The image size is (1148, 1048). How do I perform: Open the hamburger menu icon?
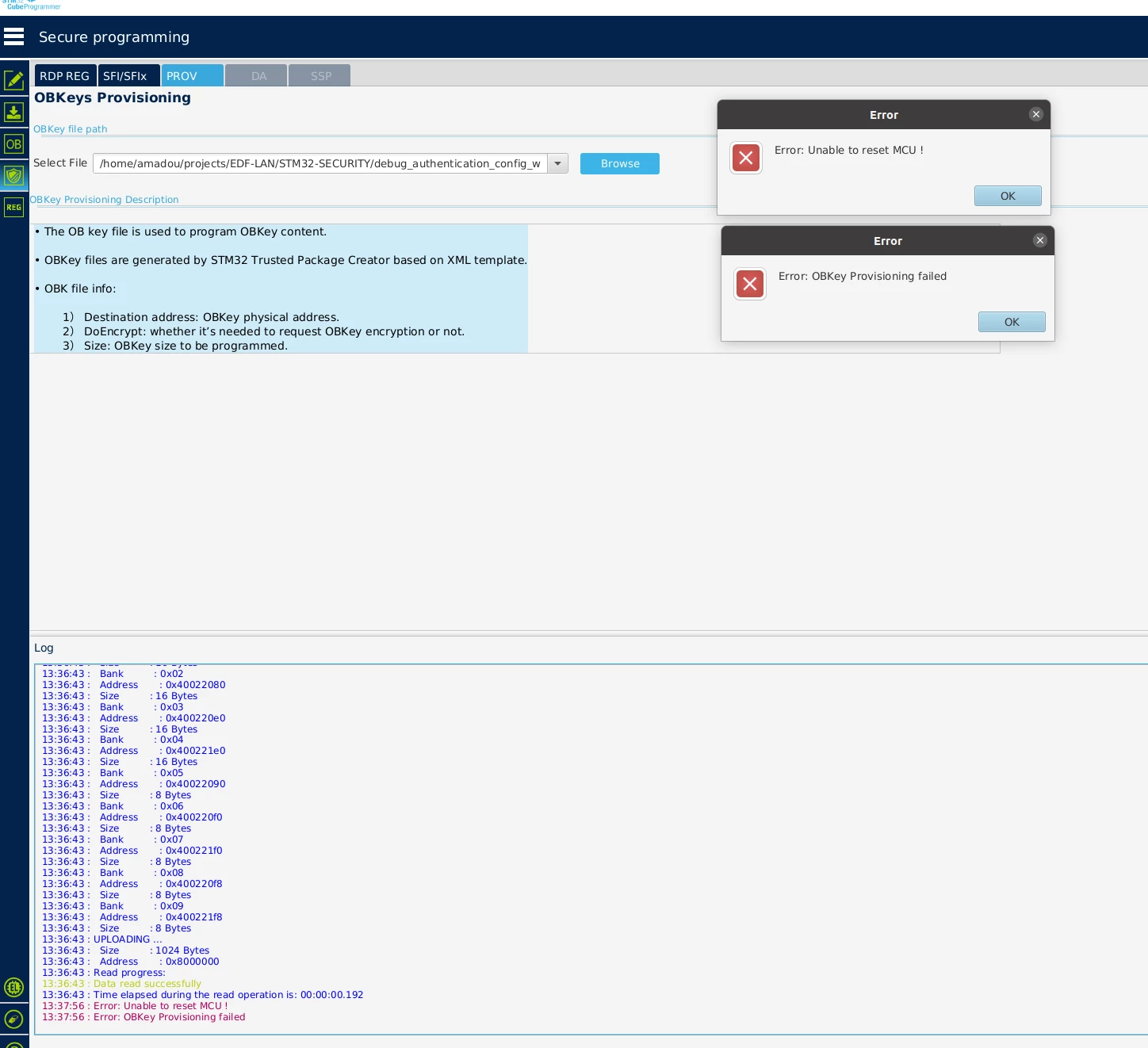(14, 36)
